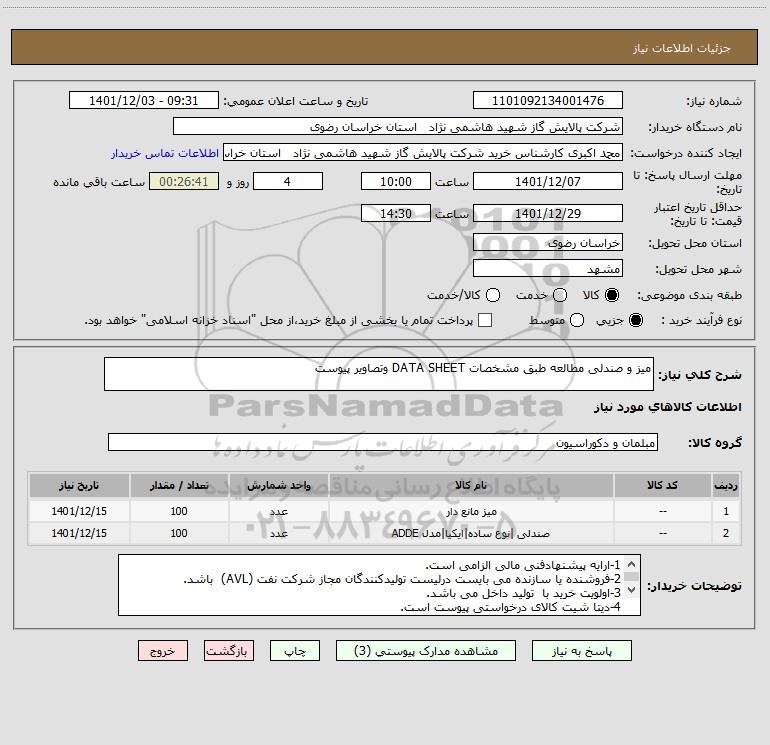
Task: Click the request creator name field
Action: (x=423, y=152)
